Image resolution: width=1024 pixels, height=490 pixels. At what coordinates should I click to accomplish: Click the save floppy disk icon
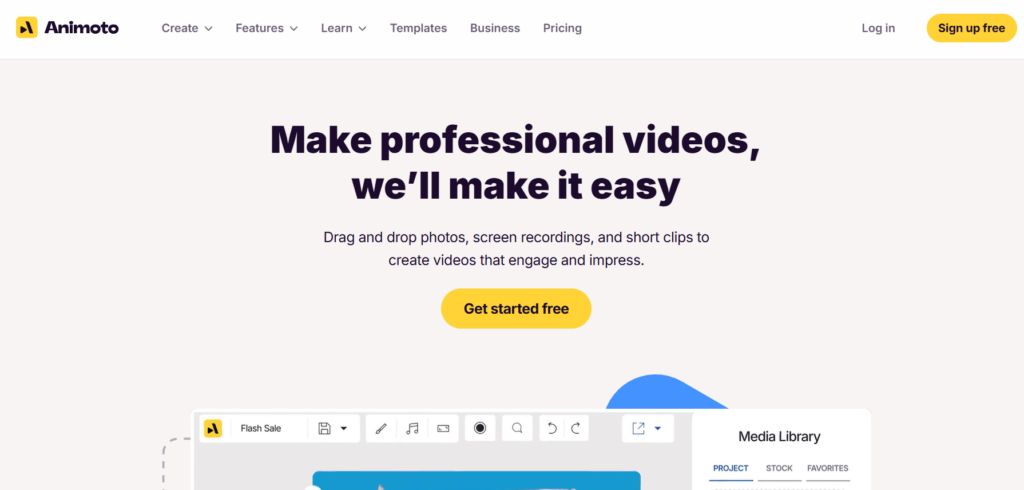click(324, 429)
